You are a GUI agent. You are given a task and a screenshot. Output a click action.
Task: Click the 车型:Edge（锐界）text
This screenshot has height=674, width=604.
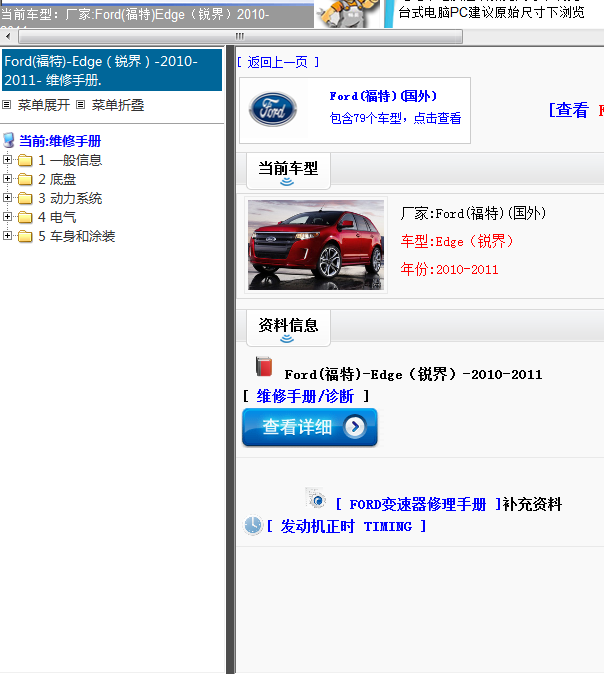457,242
